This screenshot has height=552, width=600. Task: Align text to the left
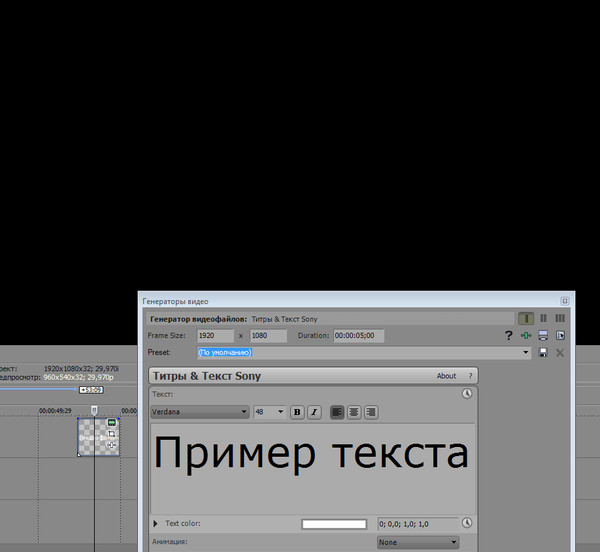(337, 412)
